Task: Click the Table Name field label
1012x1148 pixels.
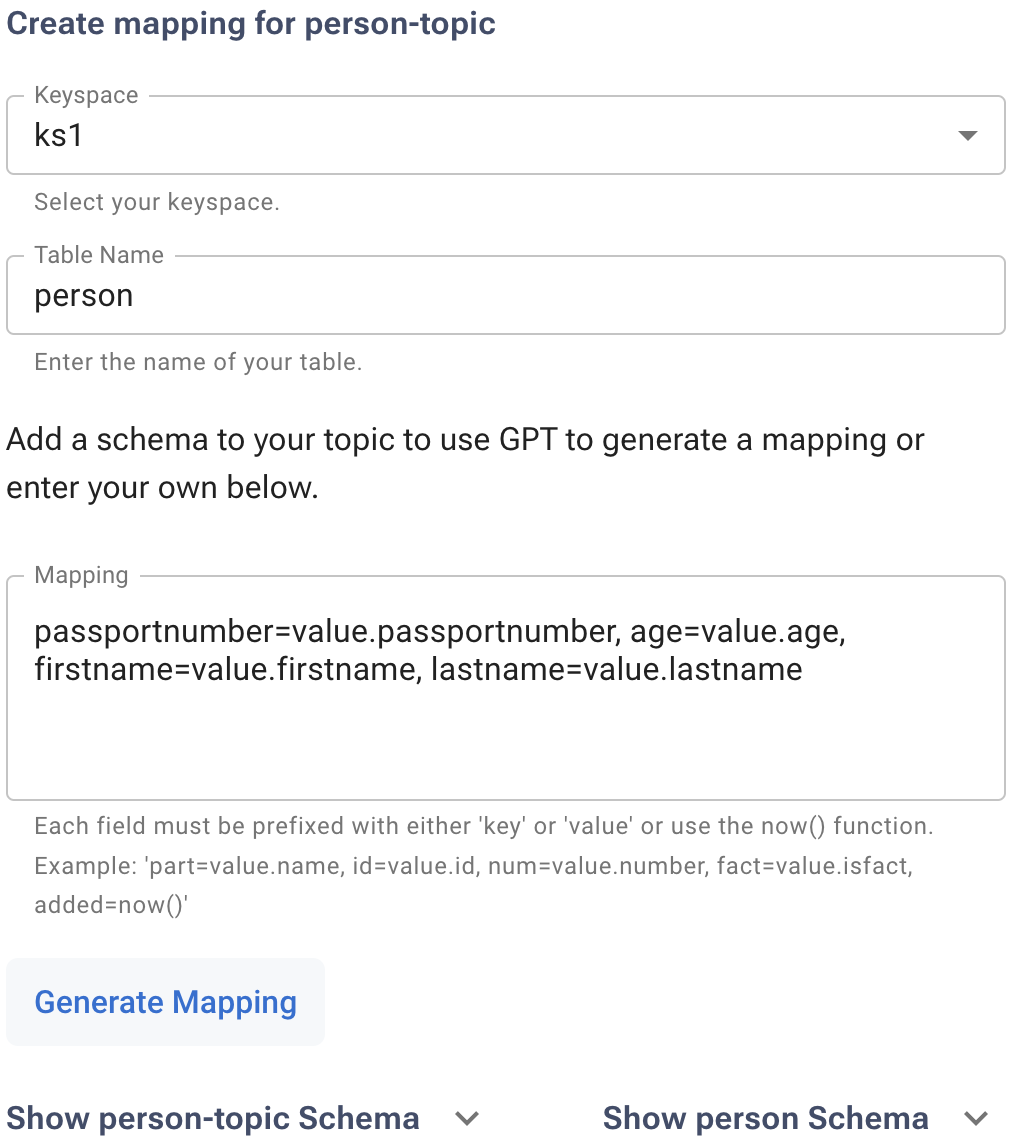Action: (98, 255)
